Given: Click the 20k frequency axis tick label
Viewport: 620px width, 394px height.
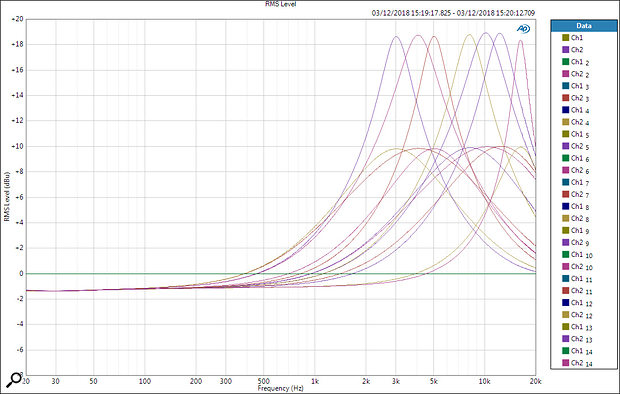Looking at the screenshot, I should 535,382.
